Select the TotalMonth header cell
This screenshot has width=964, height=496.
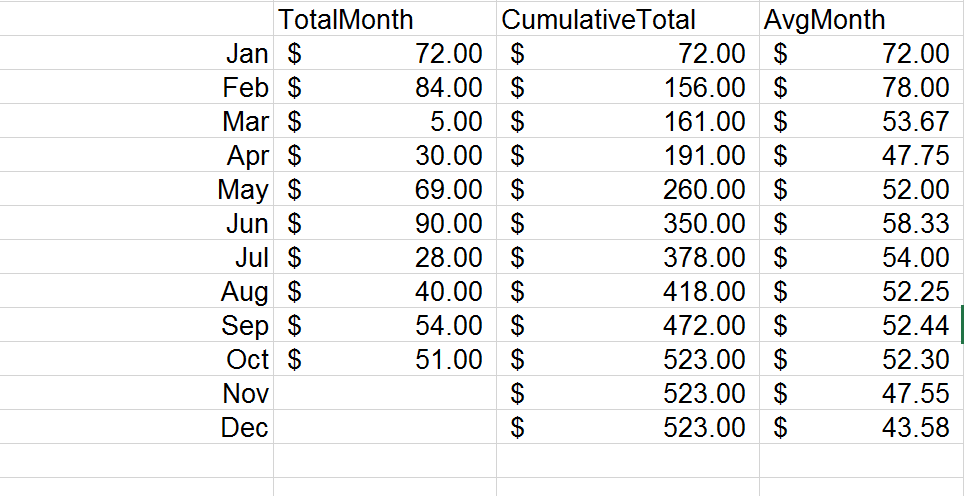pos(385,18)
